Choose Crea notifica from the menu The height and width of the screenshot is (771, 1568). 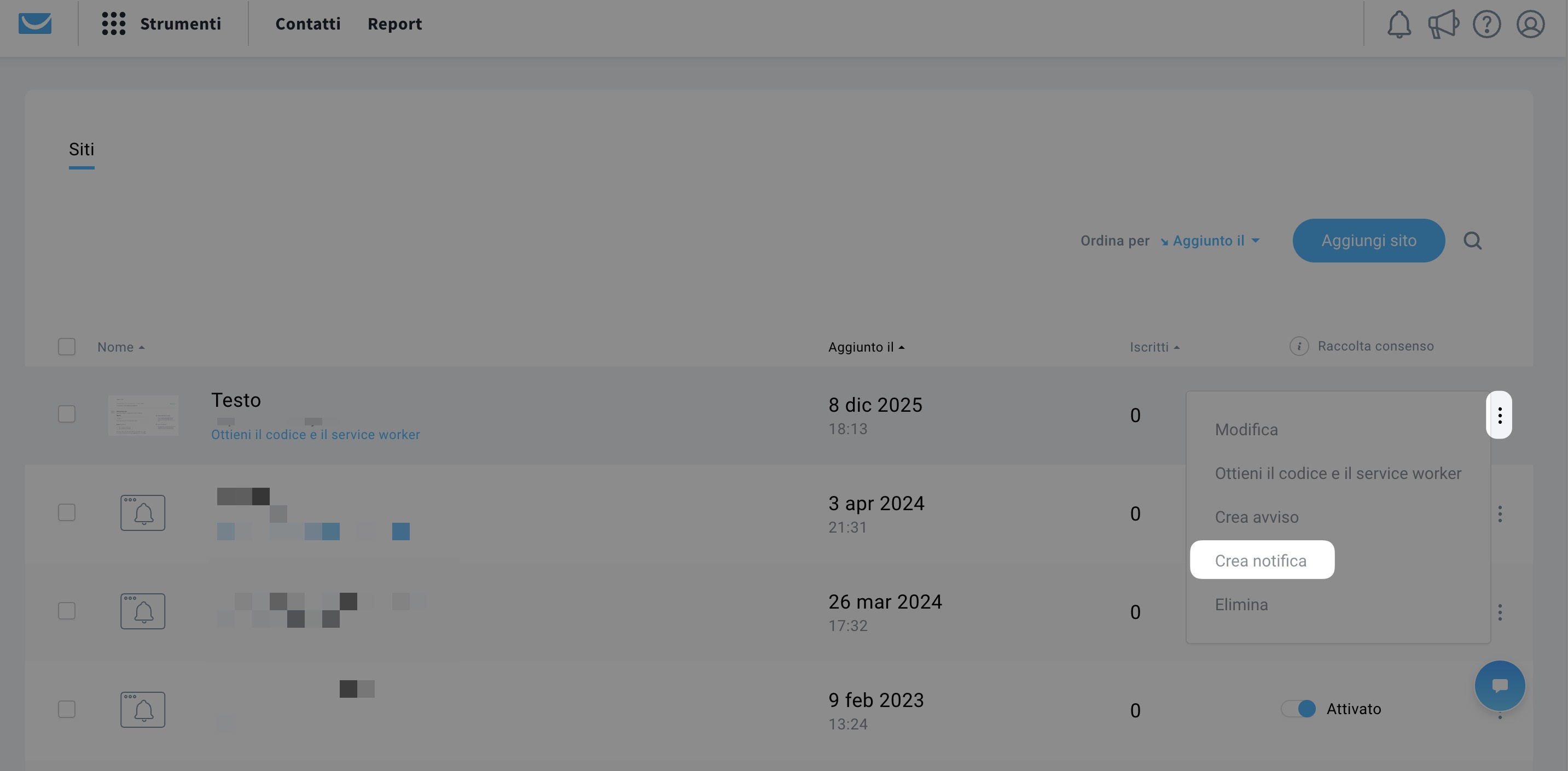tap(1261, 560)
